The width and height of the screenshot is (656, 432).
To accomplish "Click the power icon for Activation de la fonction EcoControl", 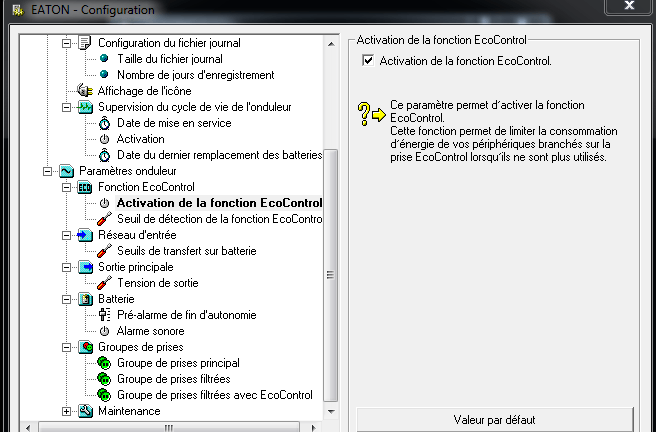I will pyautogui.click(x=104, y=203).
